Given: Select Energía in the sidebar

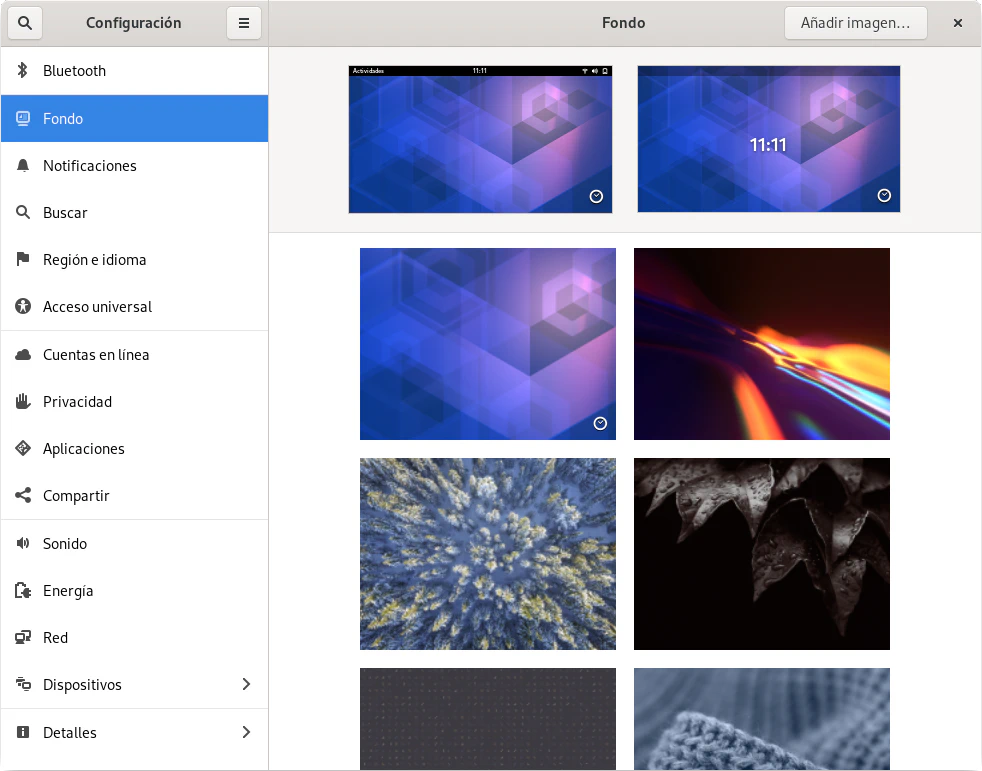Looking at the screenshot, I should click(68, 591).
